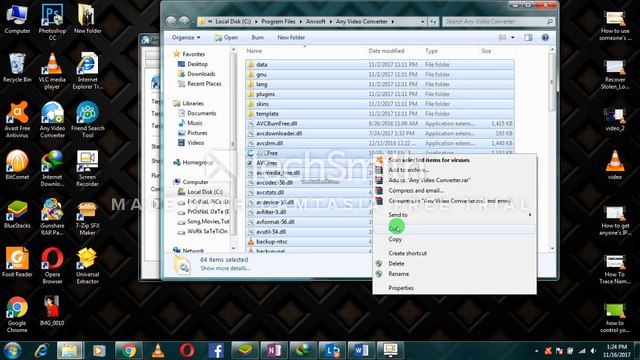Open BlueStacks desktop shortcut
Image resolution: width=640 pixels, height=360 pixels.
tap(17, 213)
